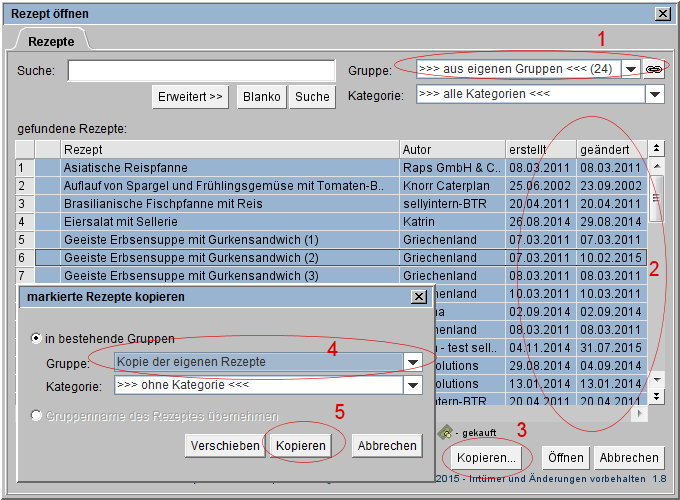680x500 pixels.
Task: Click erstellt date '25.06.2002'
Action: [x=541, y=186]
